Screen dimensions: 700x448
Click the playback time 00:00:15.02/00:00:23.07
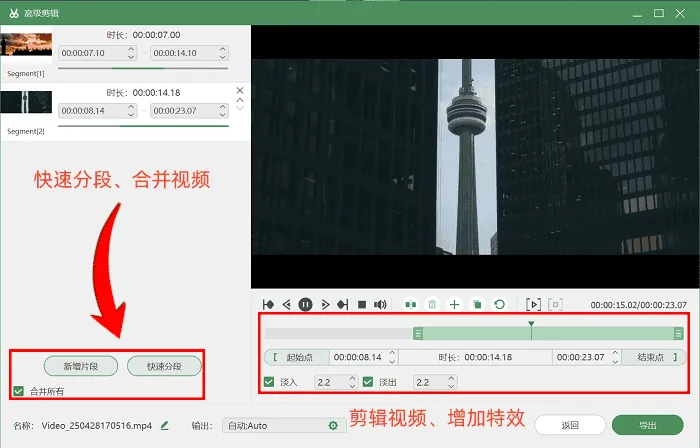638,305
